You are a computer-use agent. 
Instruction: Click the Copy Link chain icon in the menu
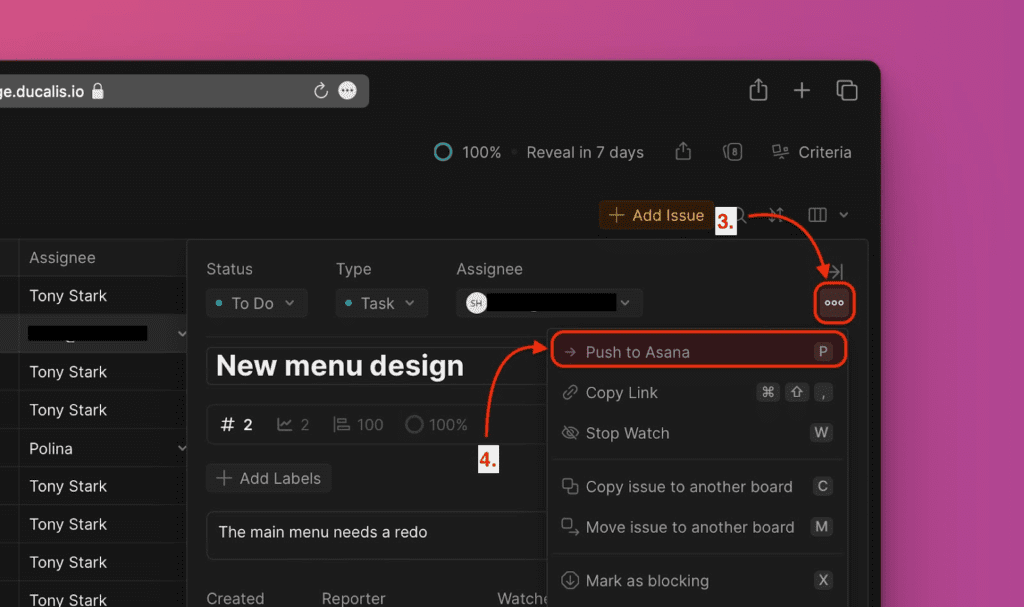pos(570,392)
